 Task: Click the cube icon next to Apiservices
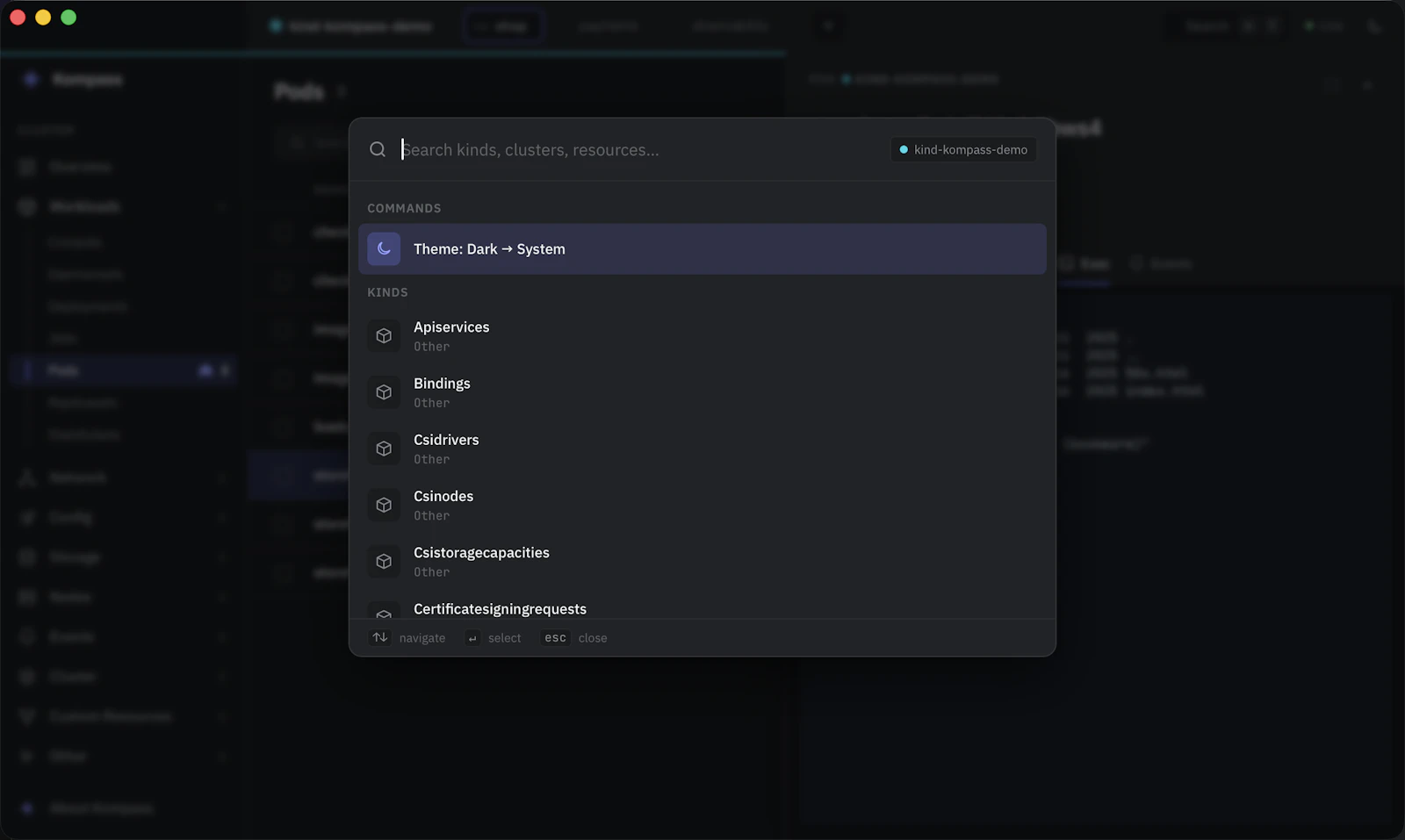pyautogui.click(x=384, y=336)
